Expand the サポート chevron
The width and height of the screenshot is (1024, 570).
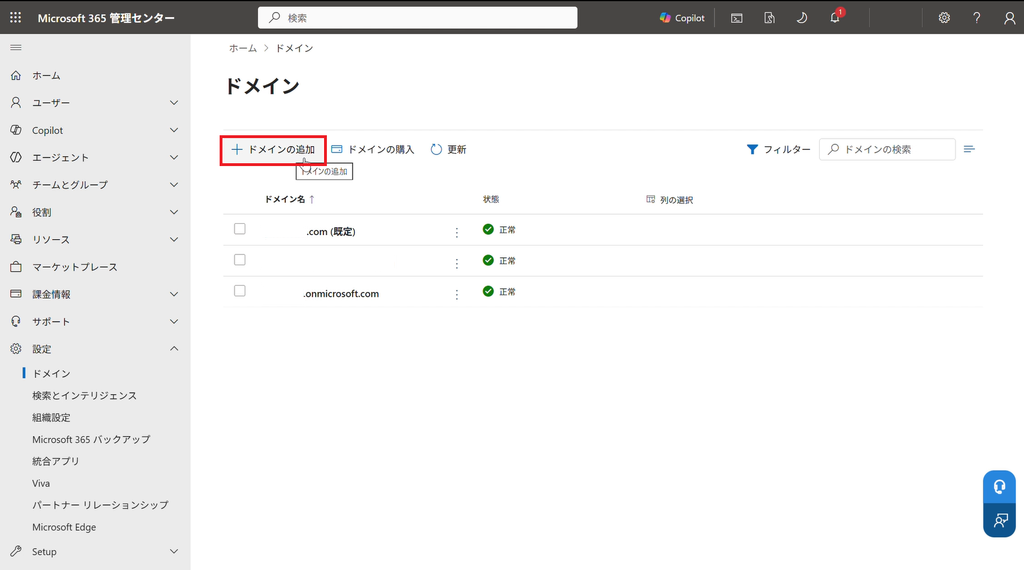click(x=174, y=321)
